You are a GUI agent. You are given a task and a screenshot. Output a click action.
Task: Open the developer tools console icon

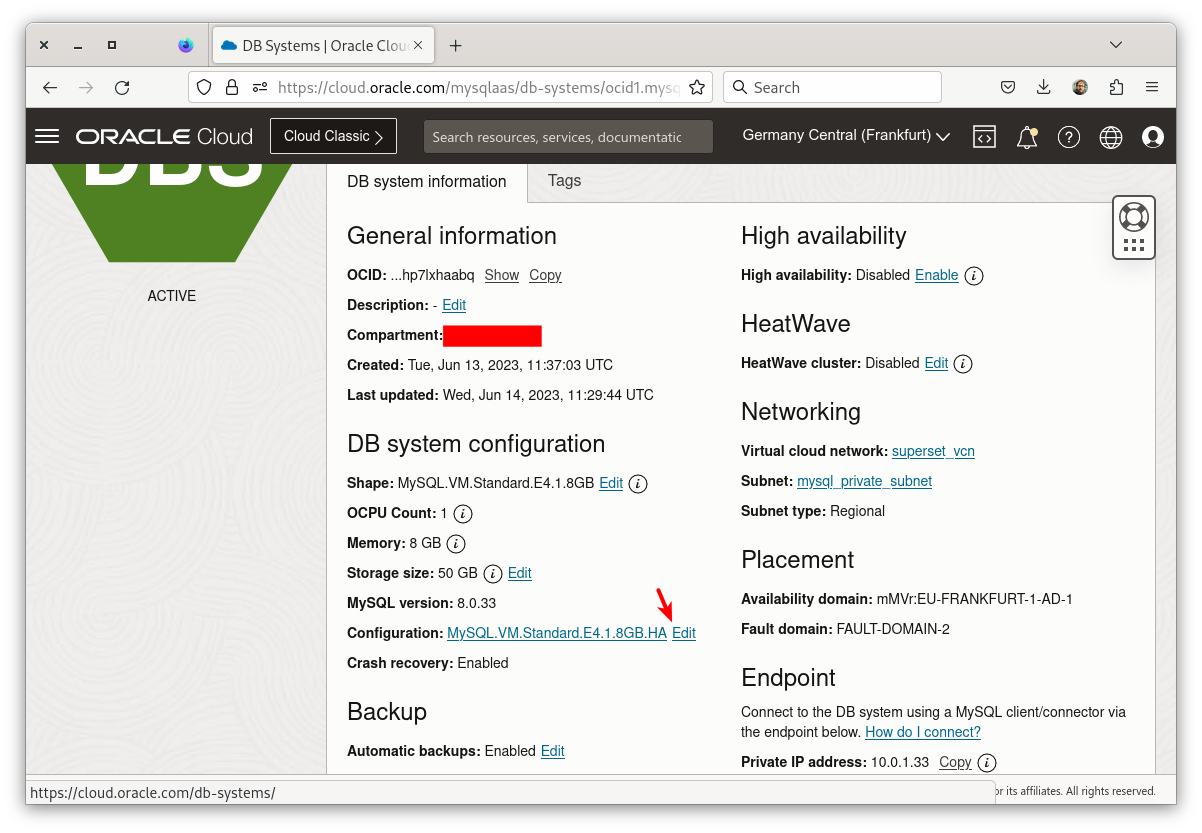984,137
